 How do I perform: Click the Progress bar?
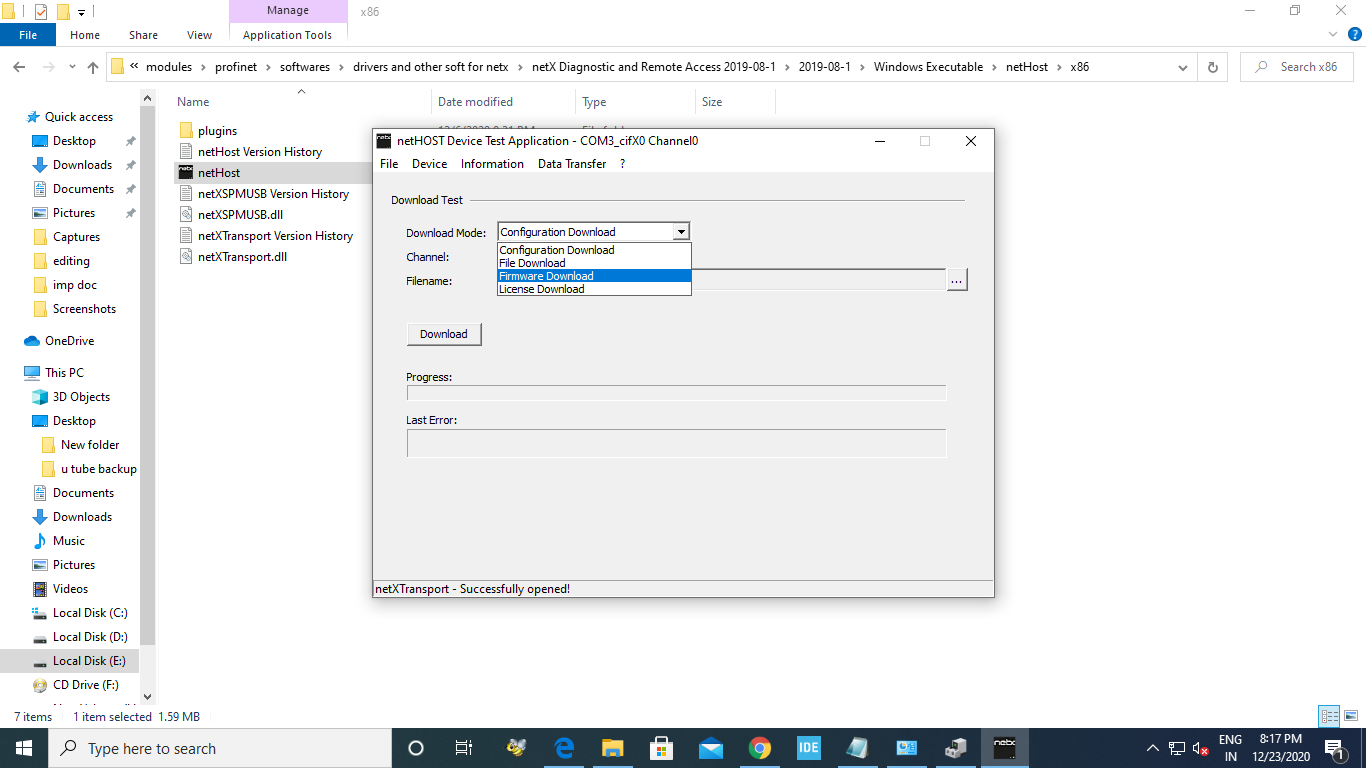coord(676,393)
